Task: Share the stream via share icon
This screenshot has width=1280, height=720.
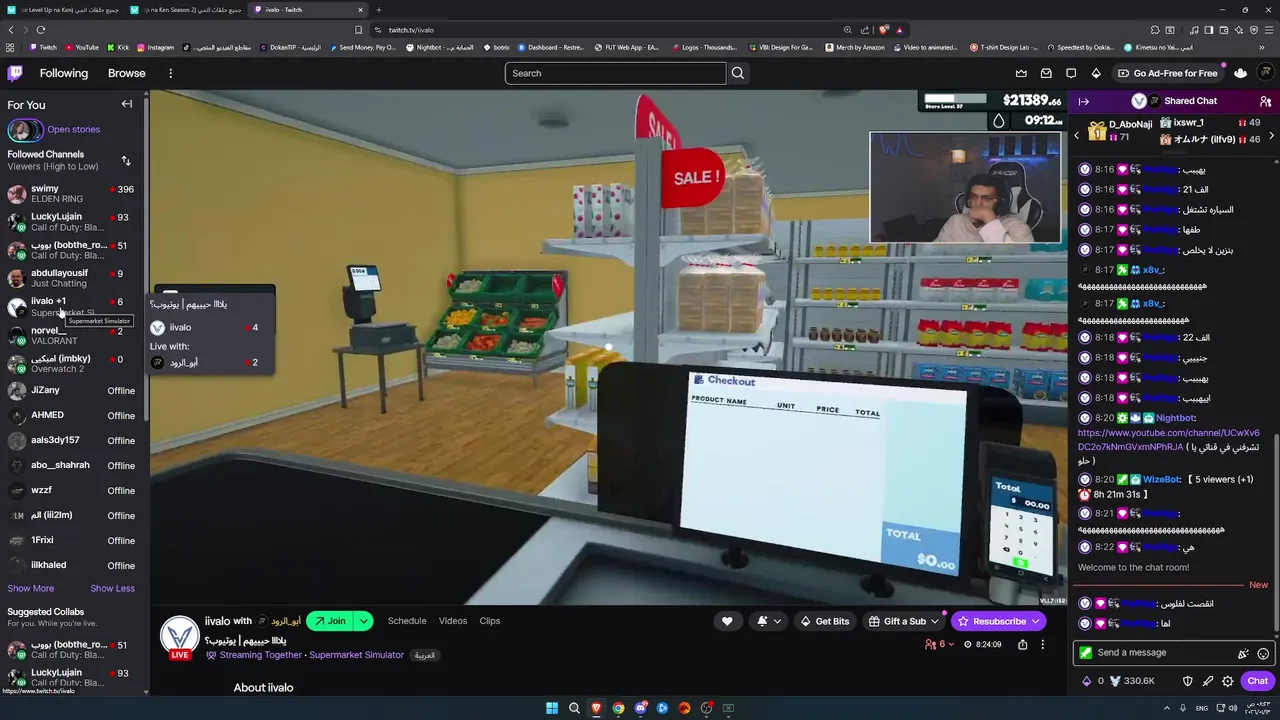Action: (1022, 645)
